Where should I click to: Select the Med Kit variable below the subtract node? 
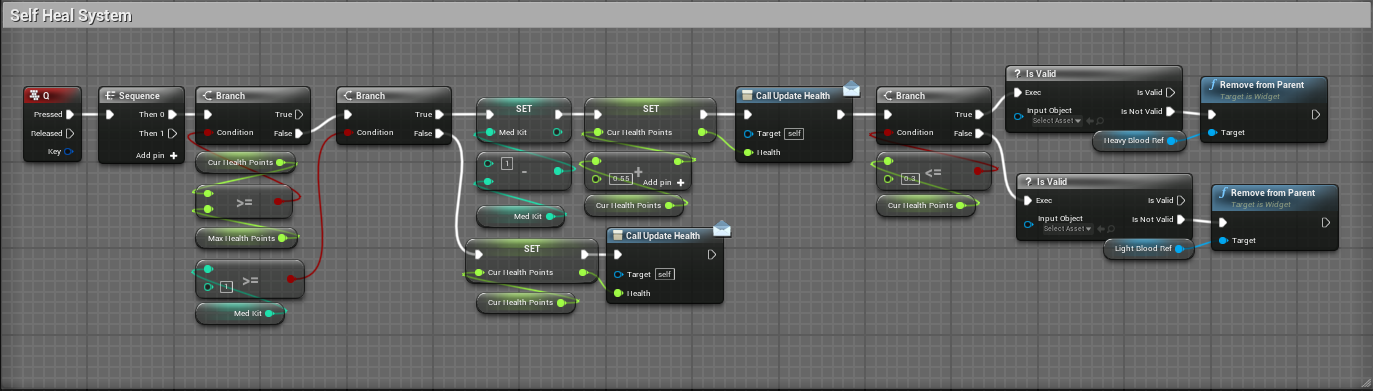pos(520,216)
